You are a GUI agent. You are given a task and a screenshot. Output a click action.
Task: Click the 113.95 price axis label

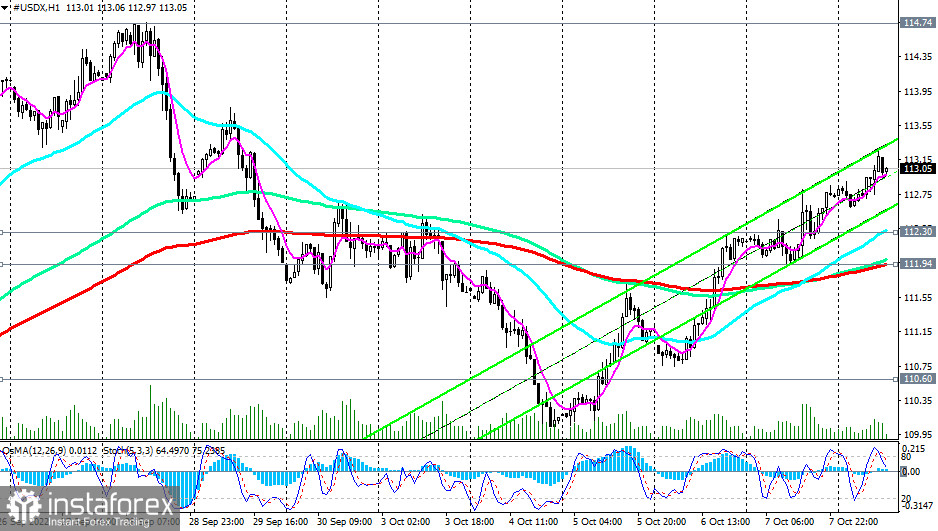pyautogui.click(x=918, y=91)
